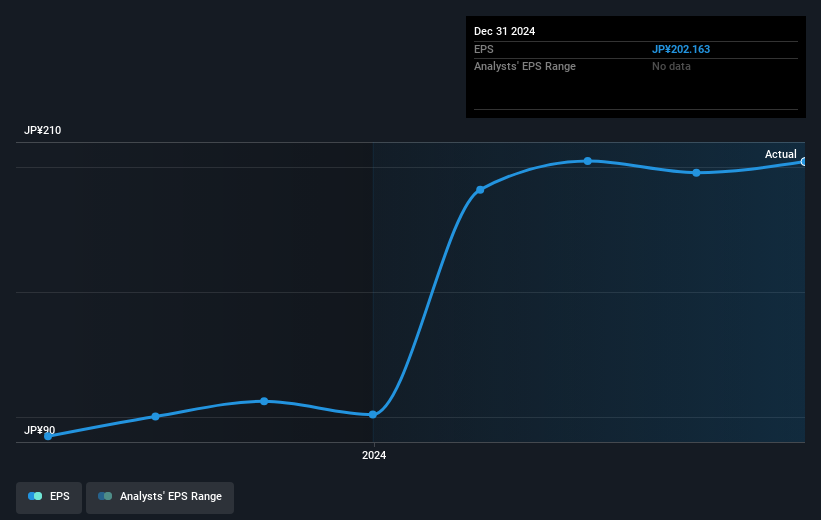Image resolution: width=821 pixels, height=520 pixels.
Task: Click the EPS data point at the 2024 gridline
Action: coord(373,415)
